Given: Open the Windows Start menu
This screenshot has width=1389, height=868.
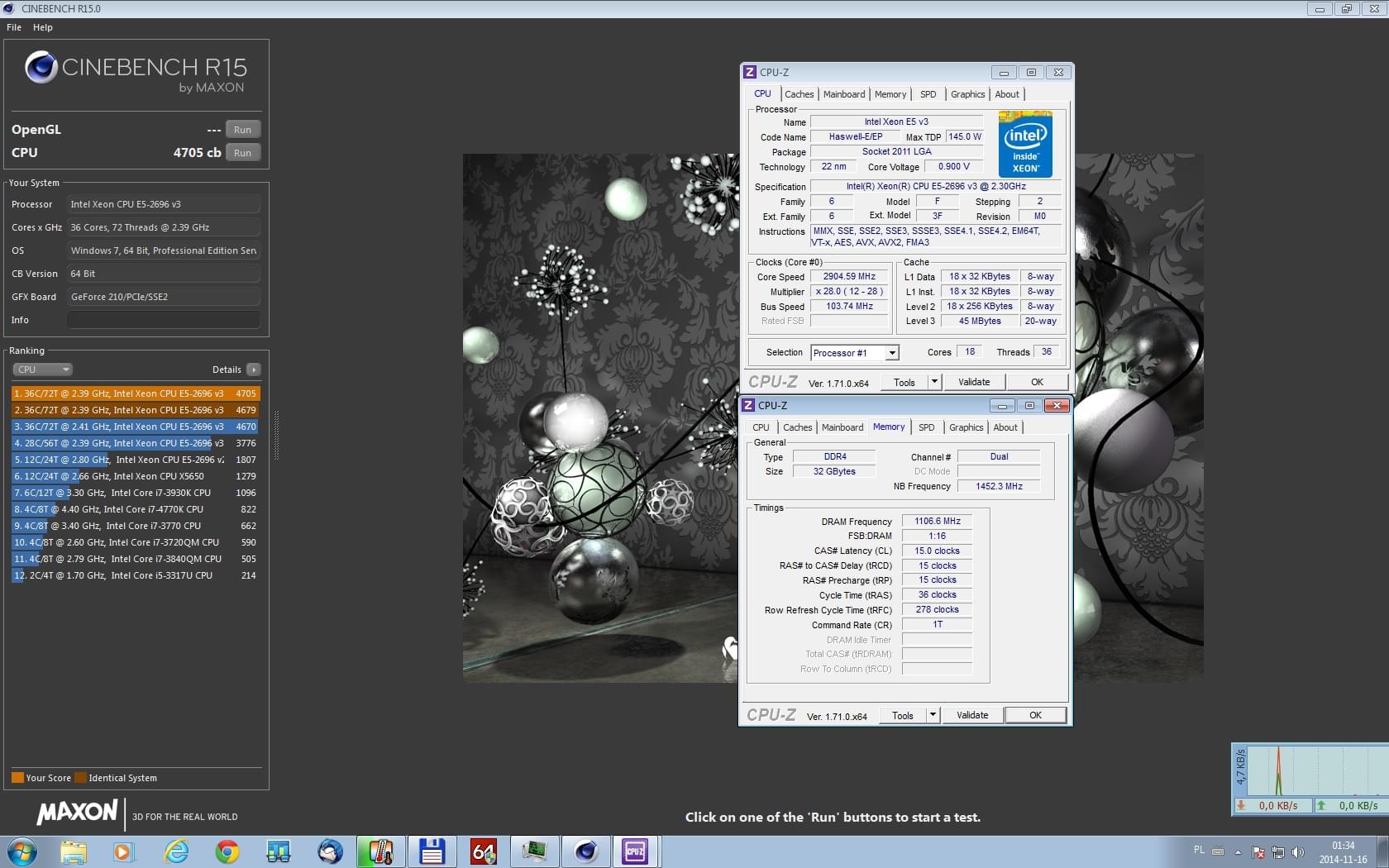Looking at the screenshot, I should point(21,851).
